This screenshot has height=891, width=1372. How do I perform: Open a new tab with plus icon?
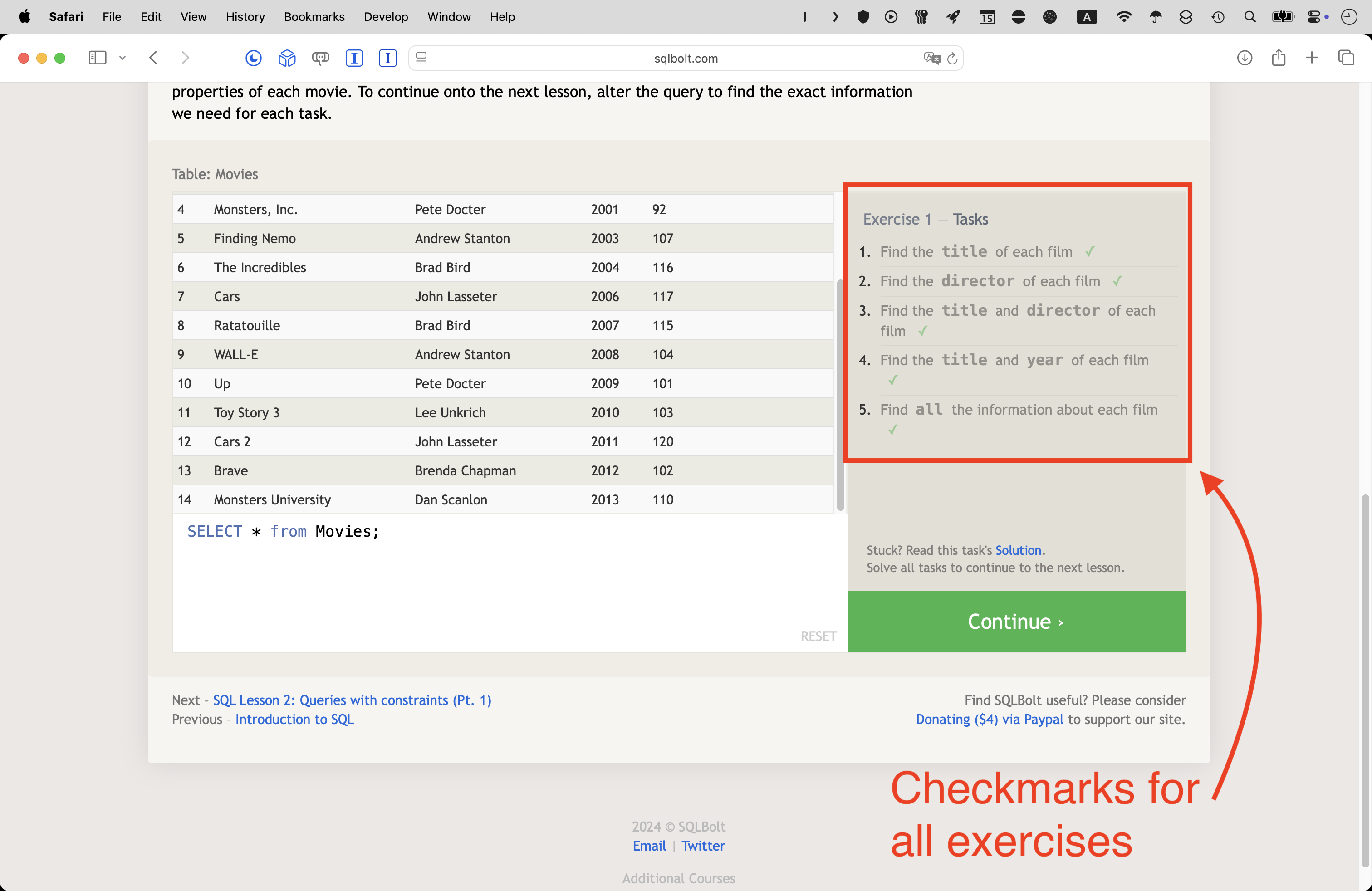(x=1312, y=58)
